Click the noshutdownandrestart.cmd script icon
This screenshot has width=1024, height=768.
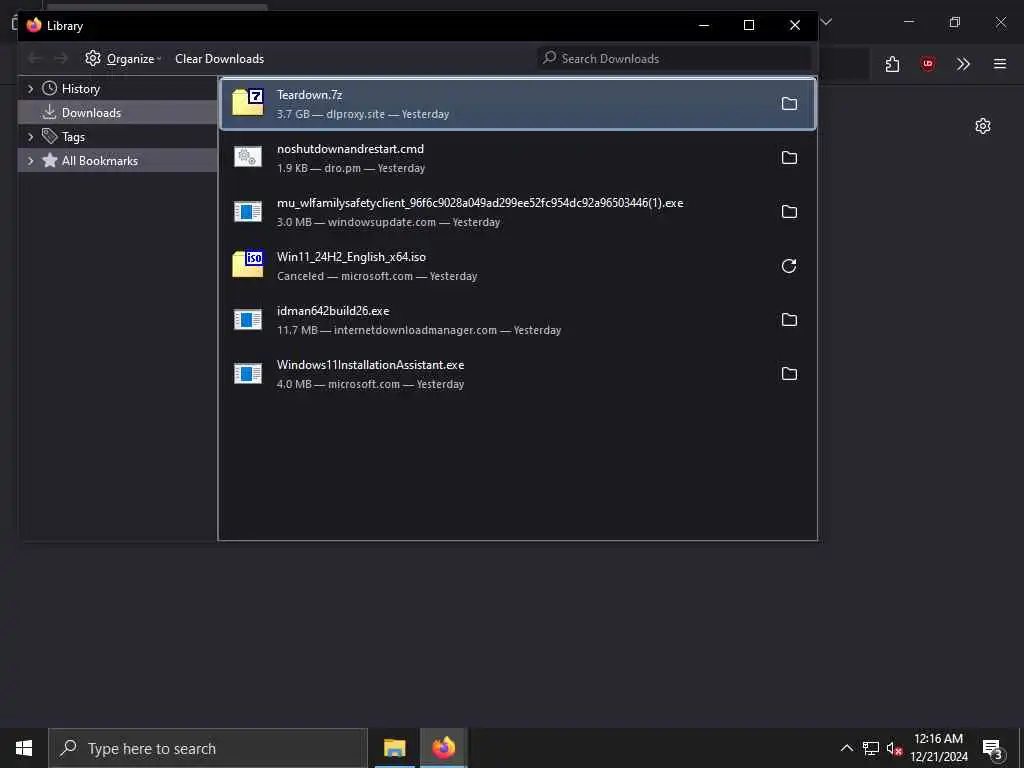click(248, 157)
